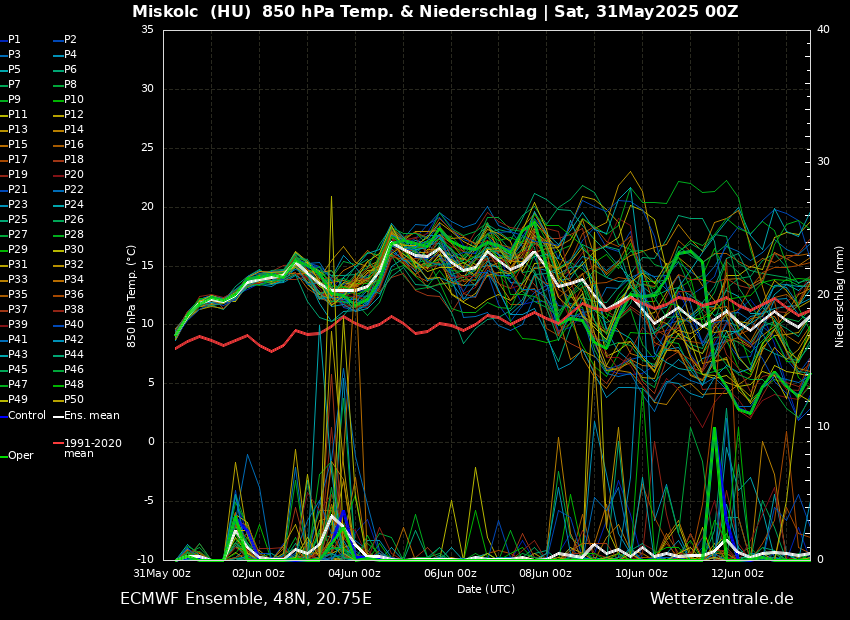Click the P25 legend entry
850x620 pixels.
[x=18, y=220]
